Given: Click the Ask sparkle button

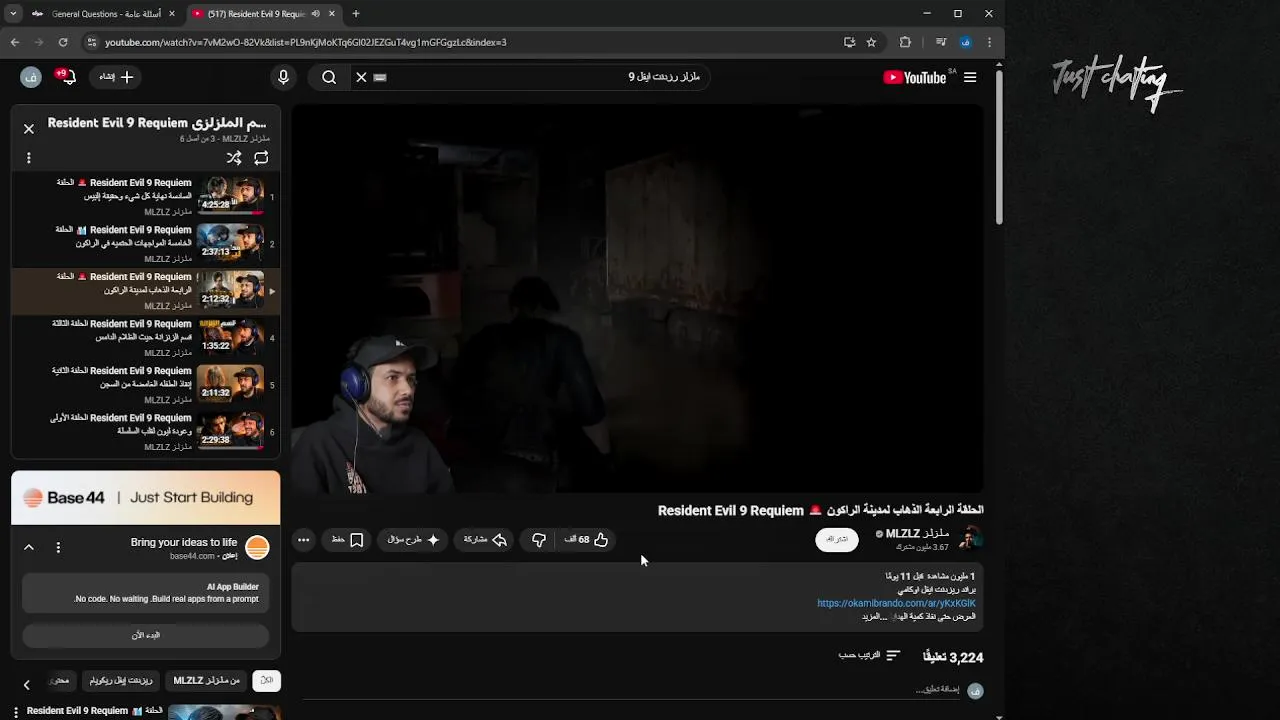Looking at the screenshot, I should click(414, 540).
